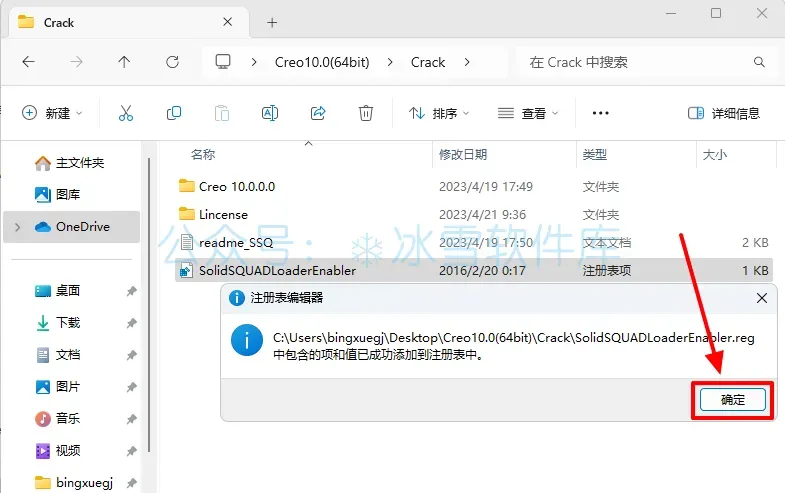Open 图库 in sidebar
Screen dimensions: 785x493
pyautogui.click(x=58, y=194)
